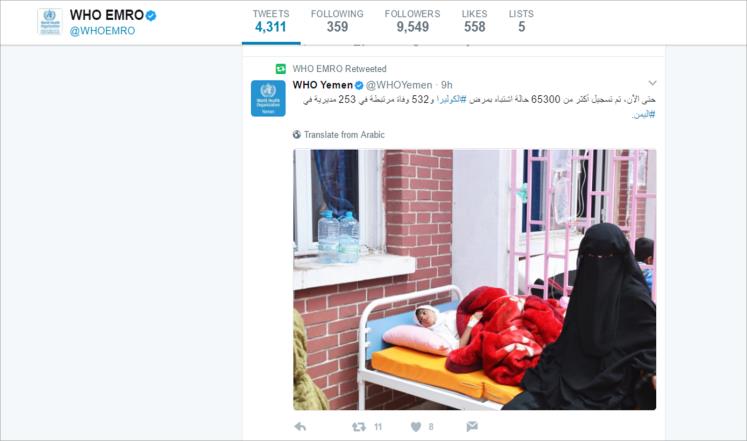The image size is (747, 441).
Task: Open the Following tab showing 359
Action: click(337, 22)
